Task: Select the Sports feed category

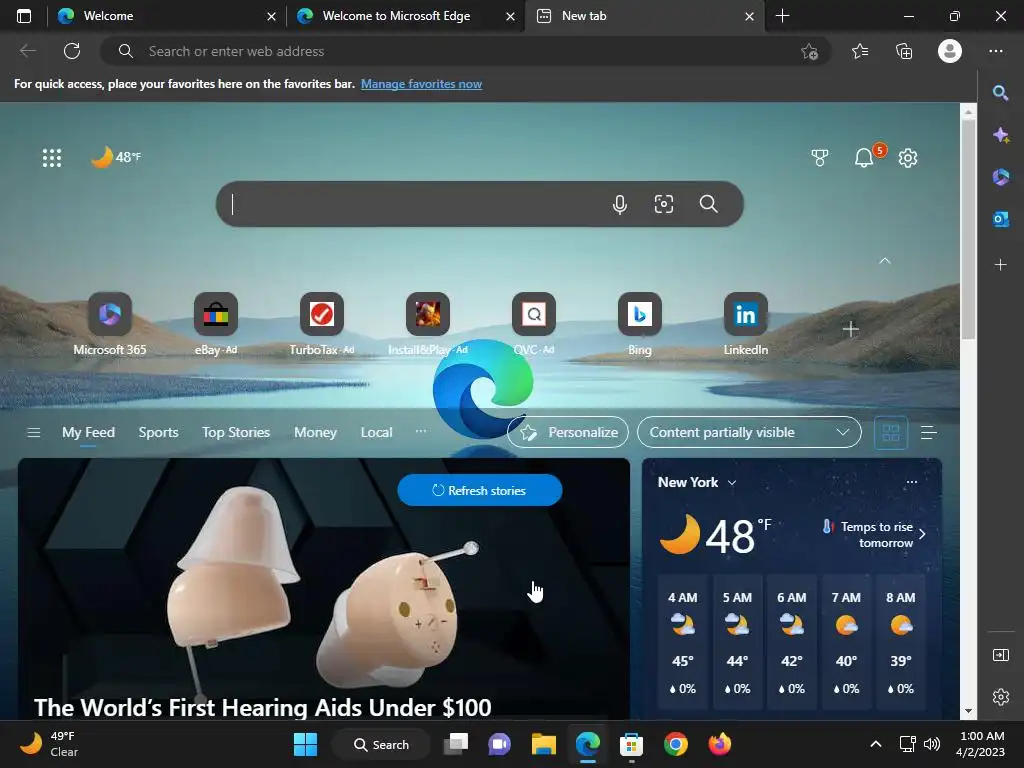Action: click(158, 432)
